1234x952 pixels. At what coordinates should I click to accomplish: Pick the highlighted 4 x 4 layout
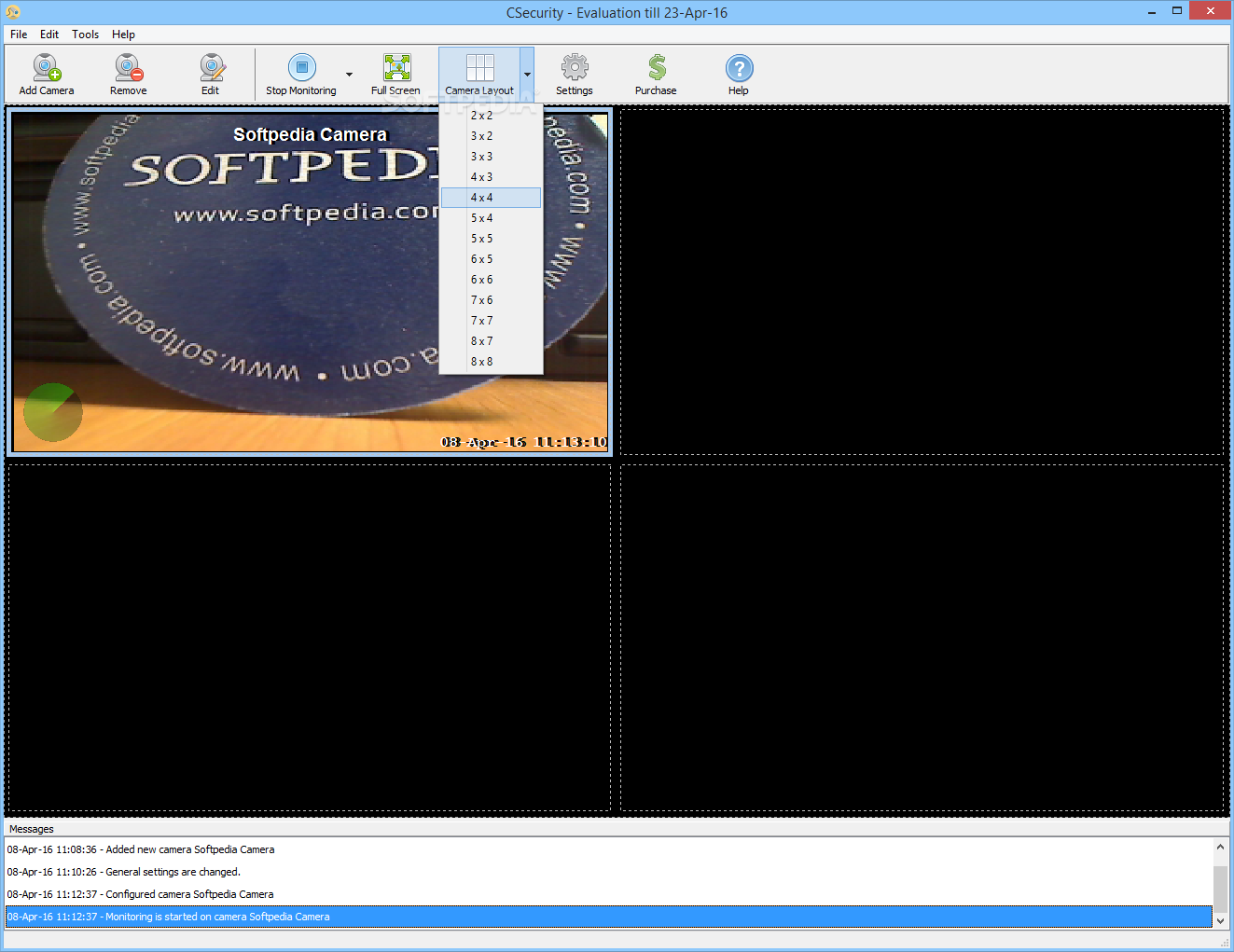[x=491, y=198]
